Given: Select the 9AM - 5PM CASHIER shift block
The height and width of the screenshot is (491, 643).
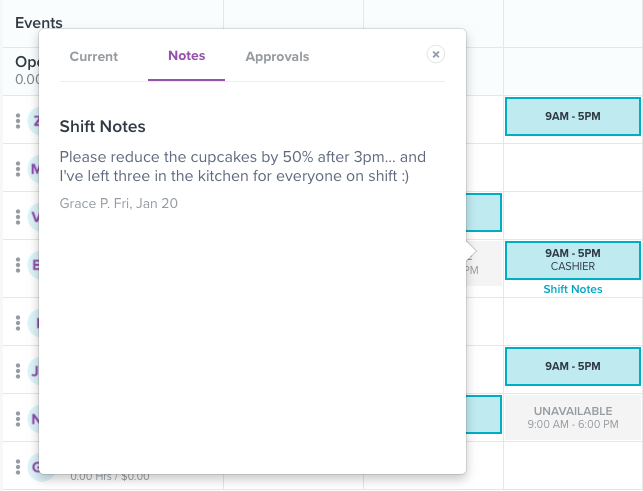Looking at the screenshot, I should pyautogui.click(x=572, y=260).
